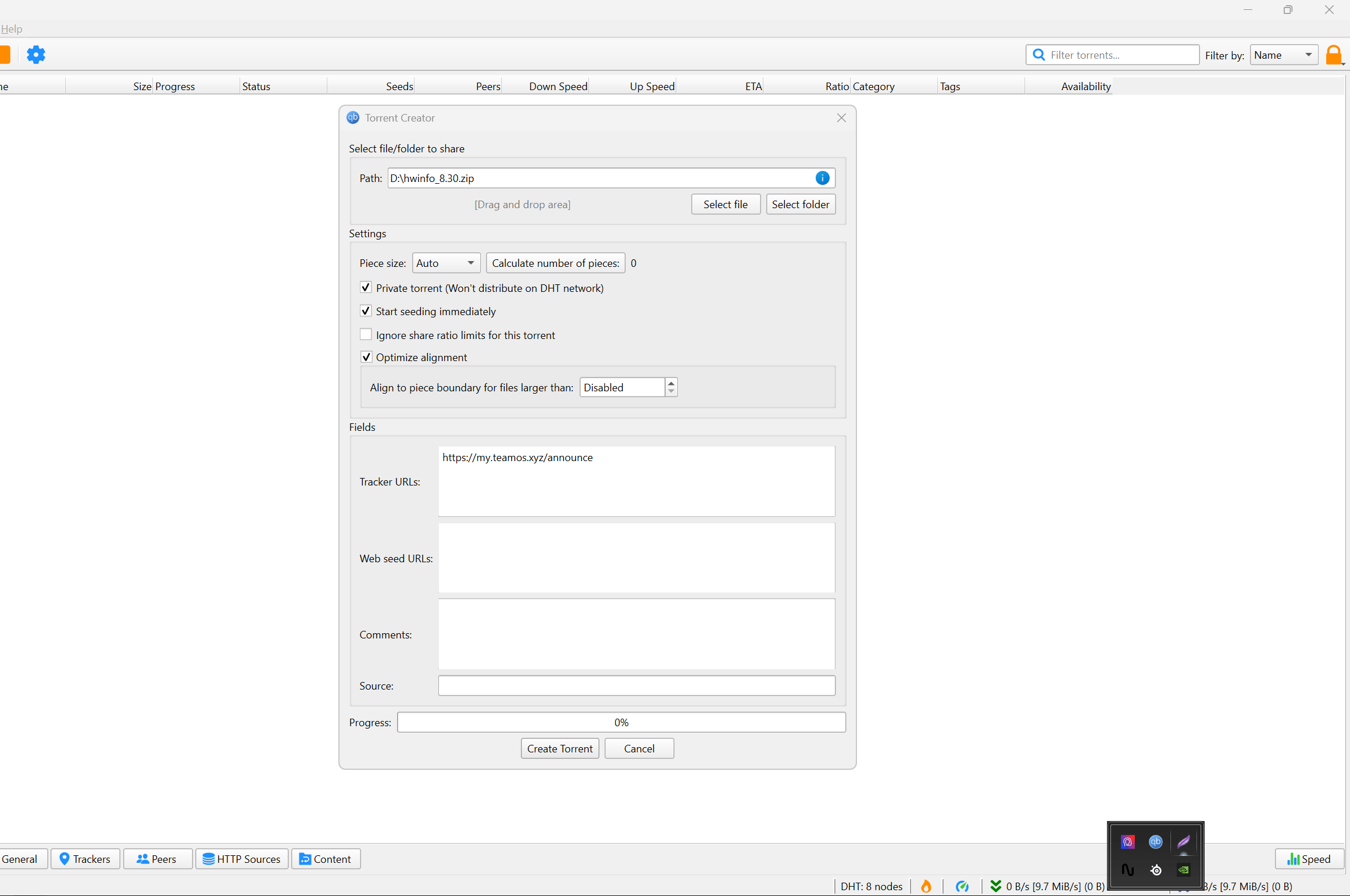Click the green download speed arrows icon
This screenshot has width=1350, height=896.
(x=996, y=886)
